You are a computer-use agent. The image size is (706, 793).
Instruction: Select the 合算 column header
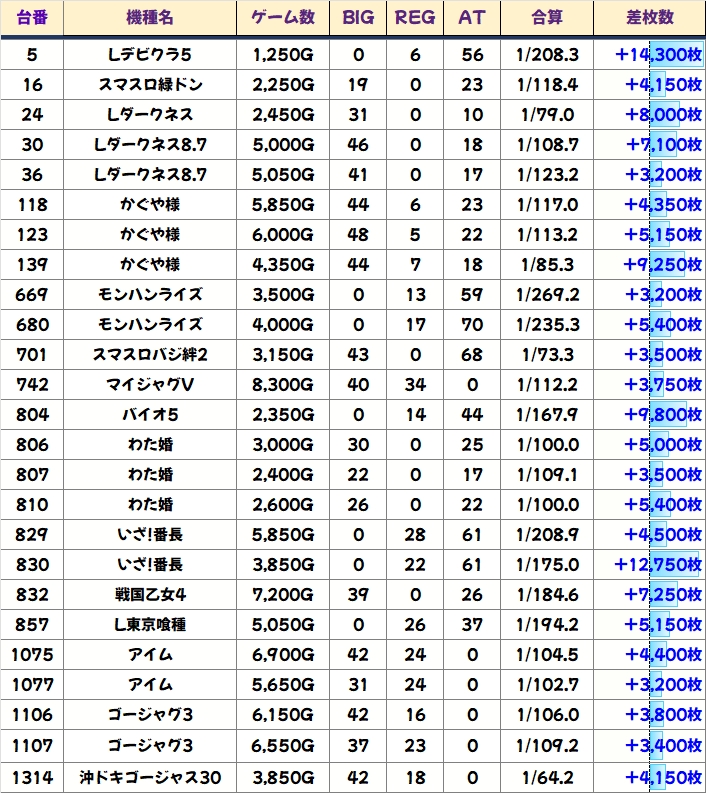point(547,18)
